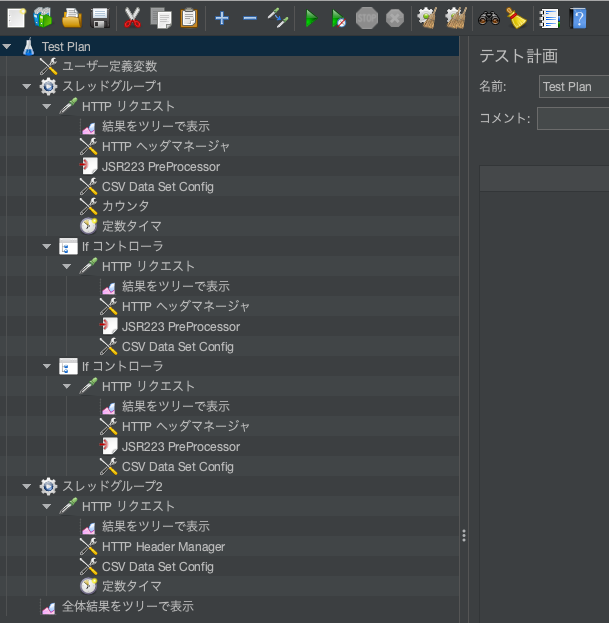Collapse the スレッドグループ2 tree node
This screenshot has width=609, height=623.
pos(27,486)
